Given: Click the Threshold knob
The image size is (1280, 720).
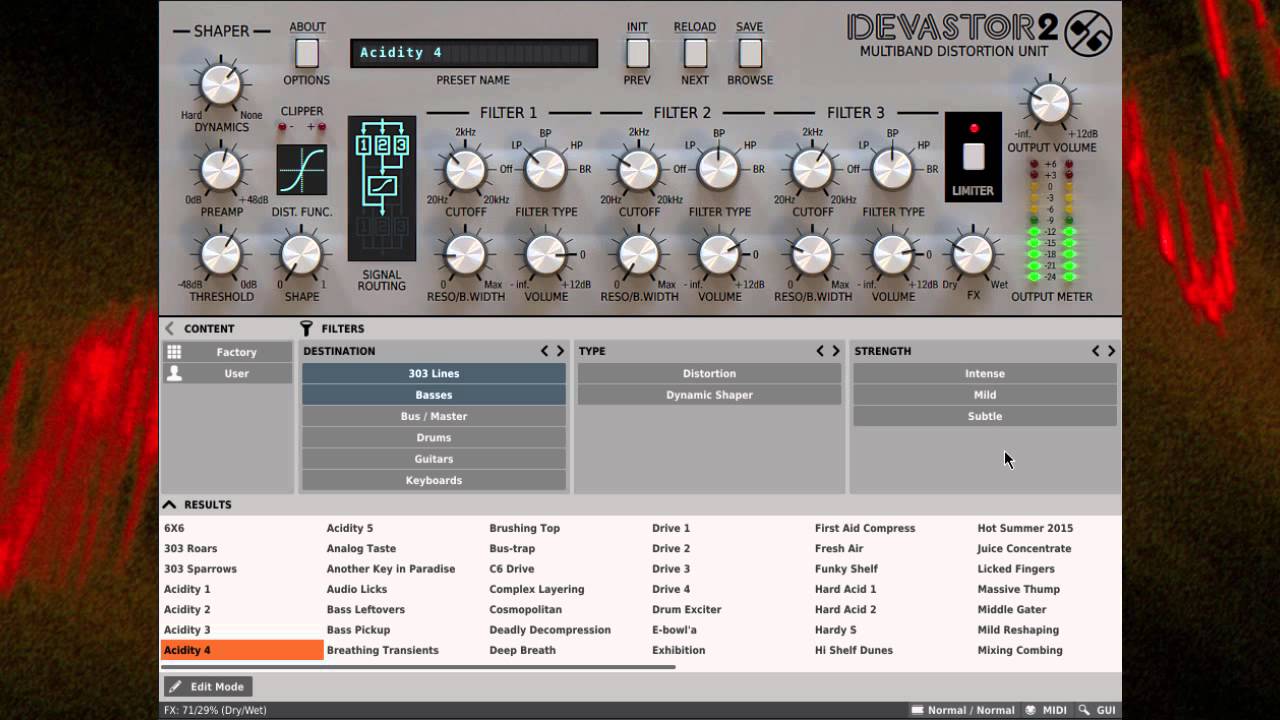Looking at the screenshot, I should [x=222, y=255].
